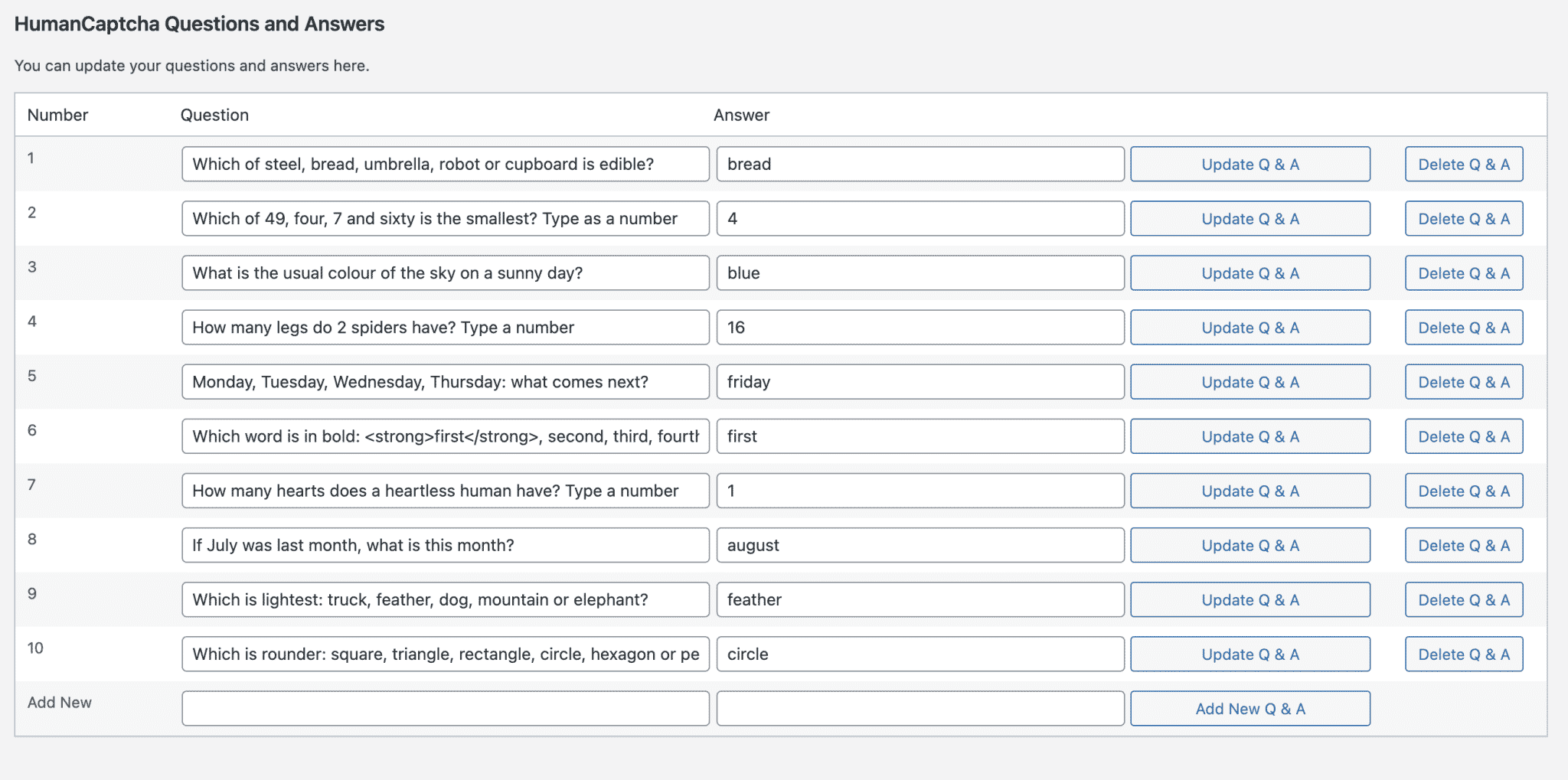Click Update Q & A for question 2
Viewport: 1568px width, 780px height.
1249,218
